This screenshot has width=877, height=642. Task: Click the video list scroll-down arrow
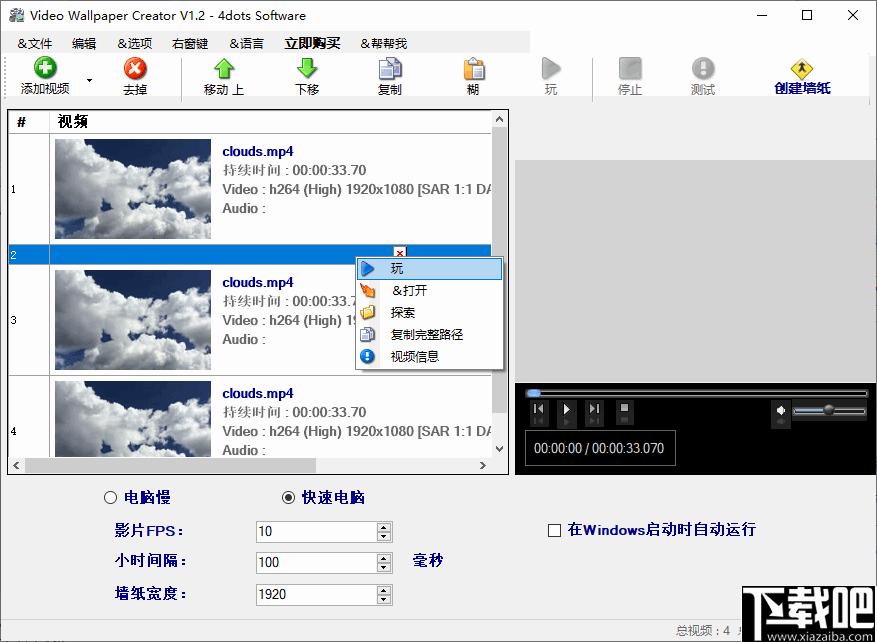pyautogui.click(x=499, y=449)
